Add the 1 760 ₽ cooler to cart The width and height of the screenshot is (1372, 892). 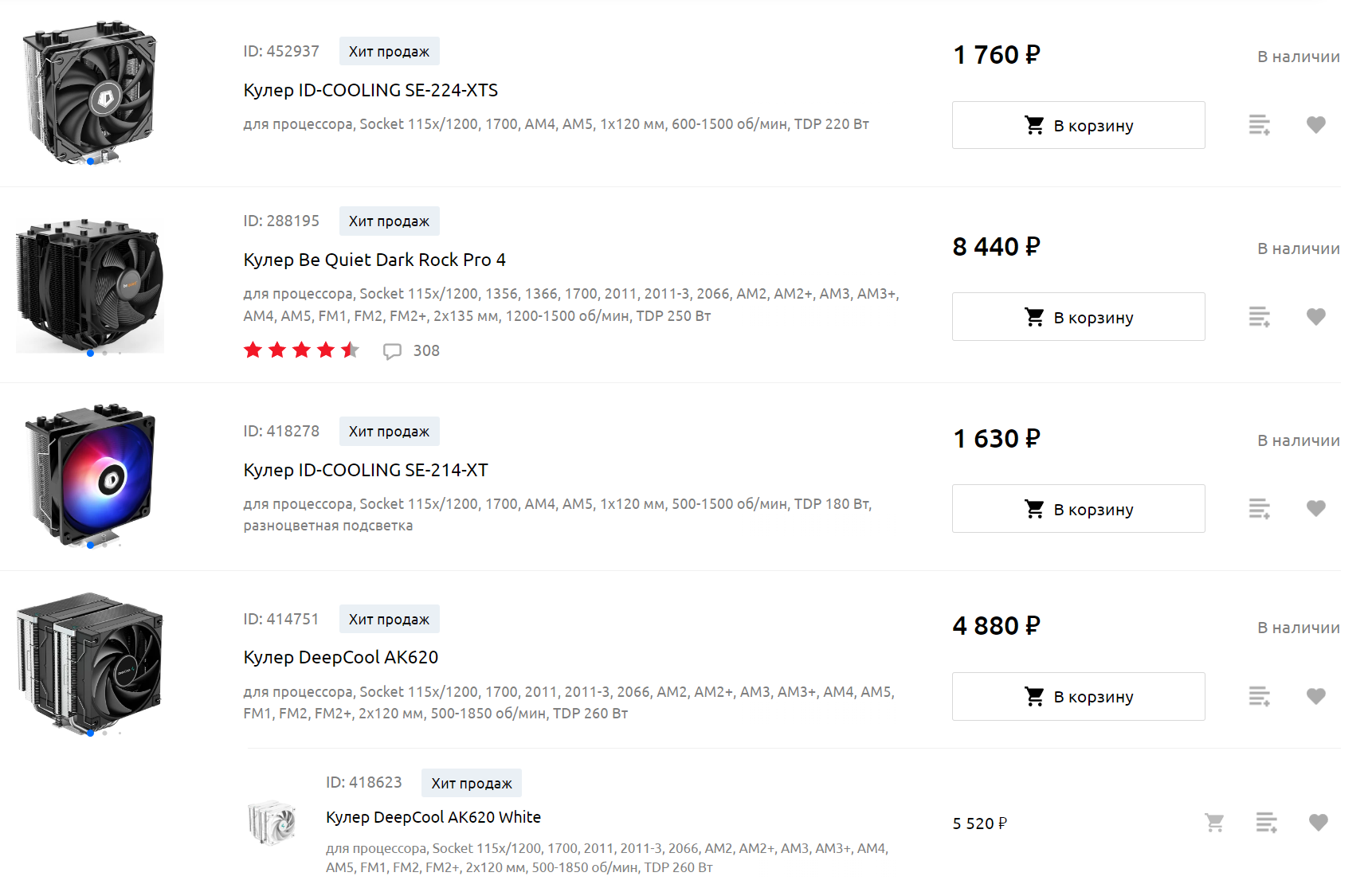(x=1078, y=125)
